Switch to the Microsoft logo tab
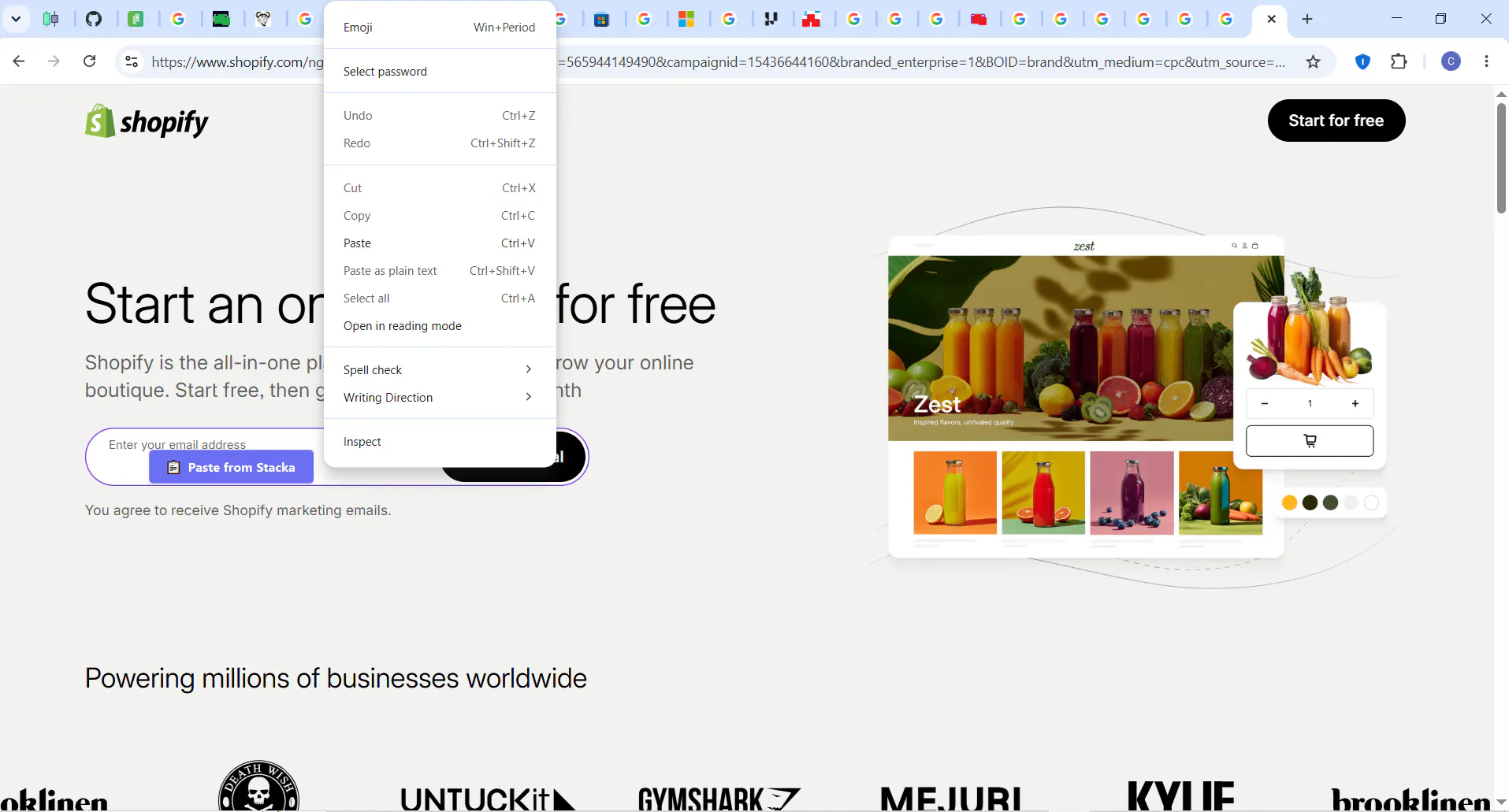 click(686, 19)
